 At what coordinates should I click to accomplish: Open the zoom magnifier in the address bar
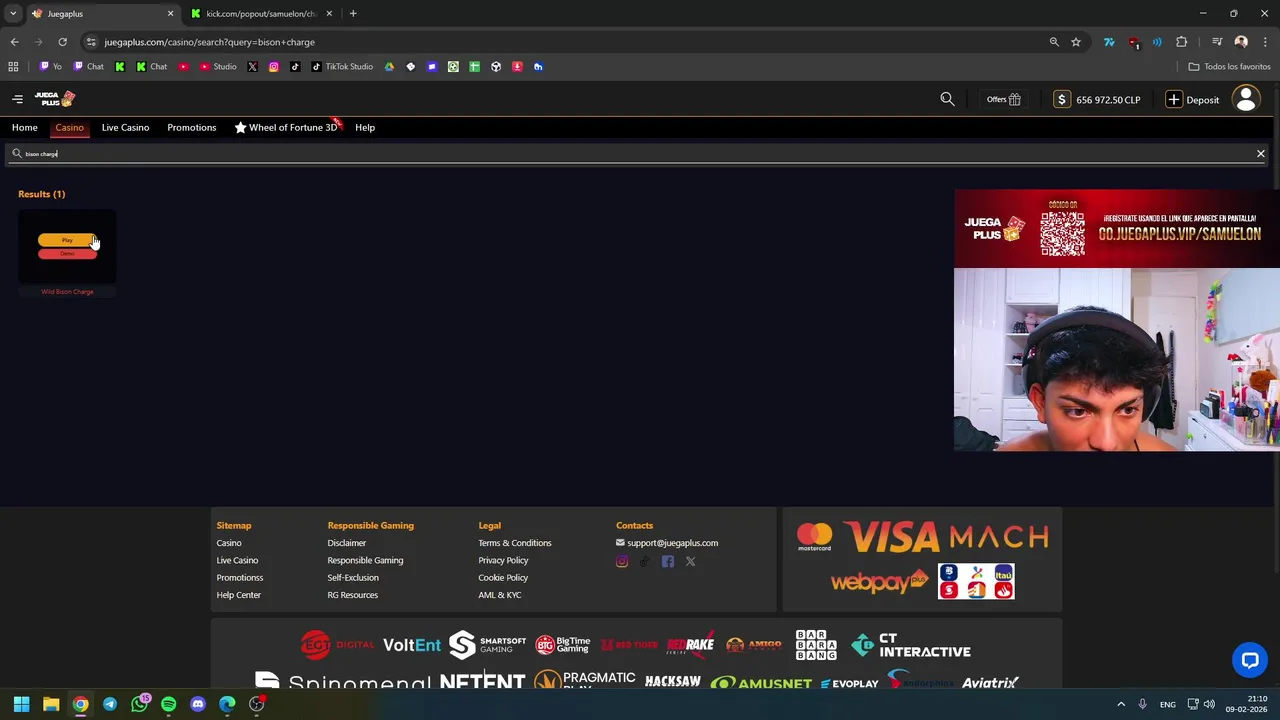click(x=1054, y=42)
